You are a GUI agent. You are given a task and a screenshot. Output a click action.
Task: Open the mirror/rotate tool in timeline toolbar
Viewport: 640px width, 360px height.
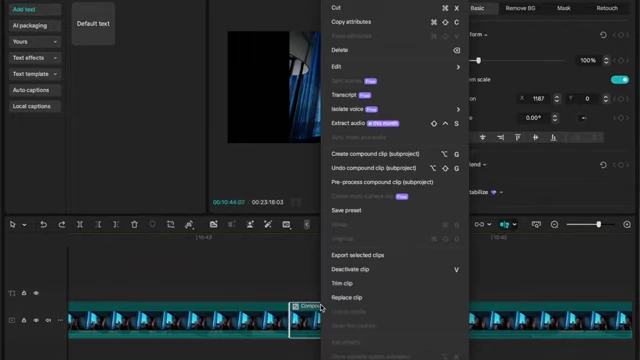point(189,224)
